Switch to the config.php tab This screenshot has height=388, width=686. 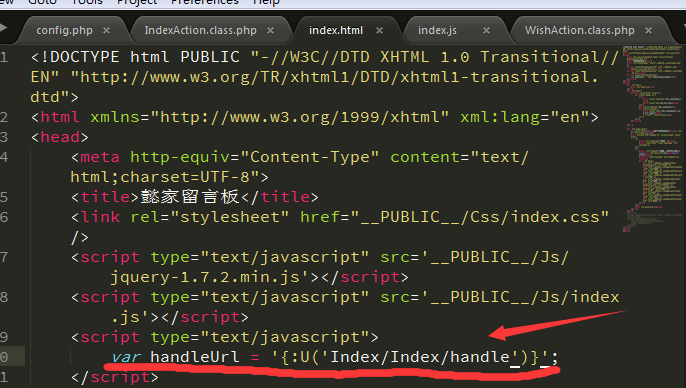(x=64, y=30)
